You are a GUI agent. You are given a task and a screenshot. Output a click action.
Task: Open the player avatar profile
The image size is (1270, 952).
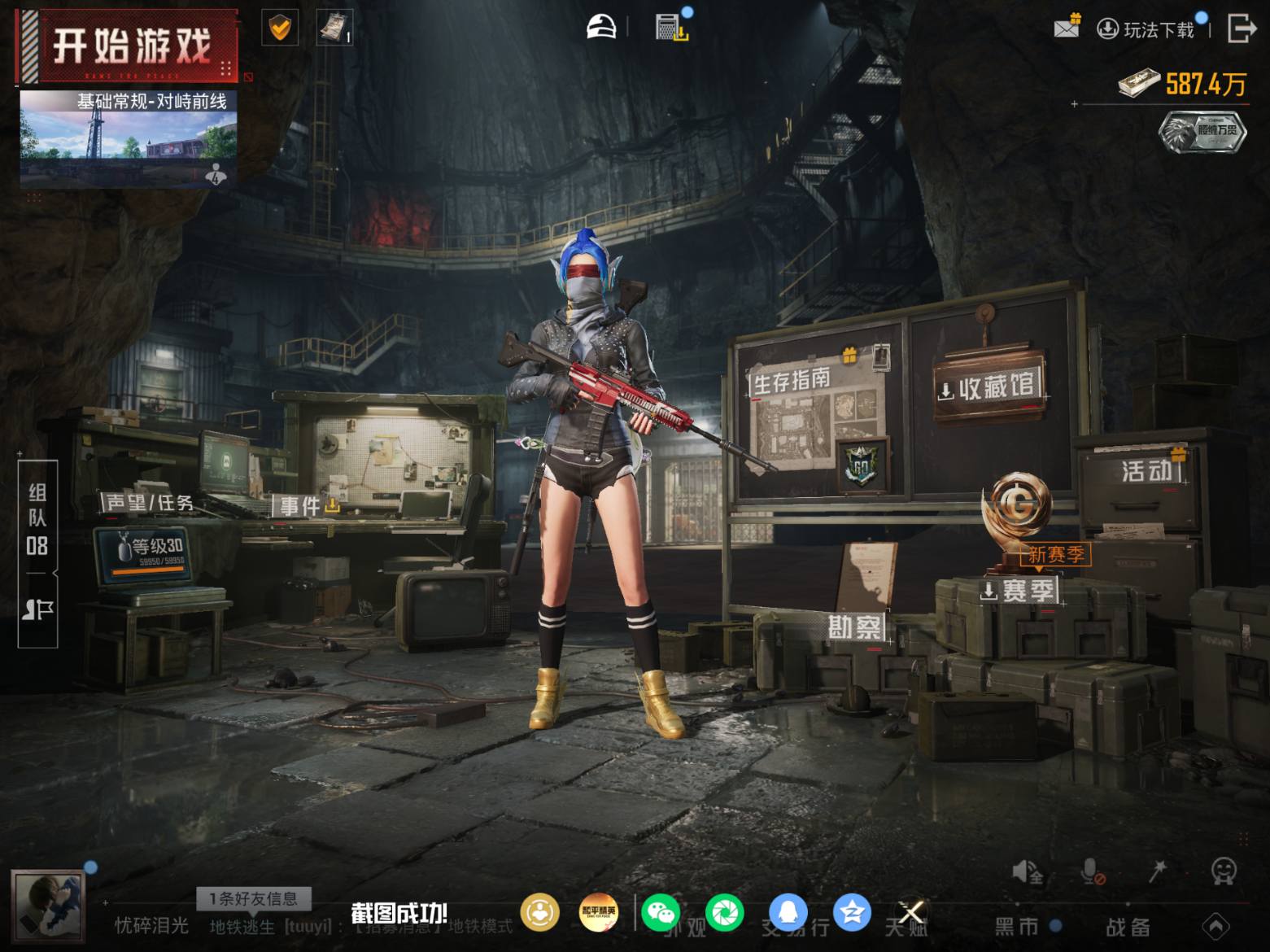[47, 905]
